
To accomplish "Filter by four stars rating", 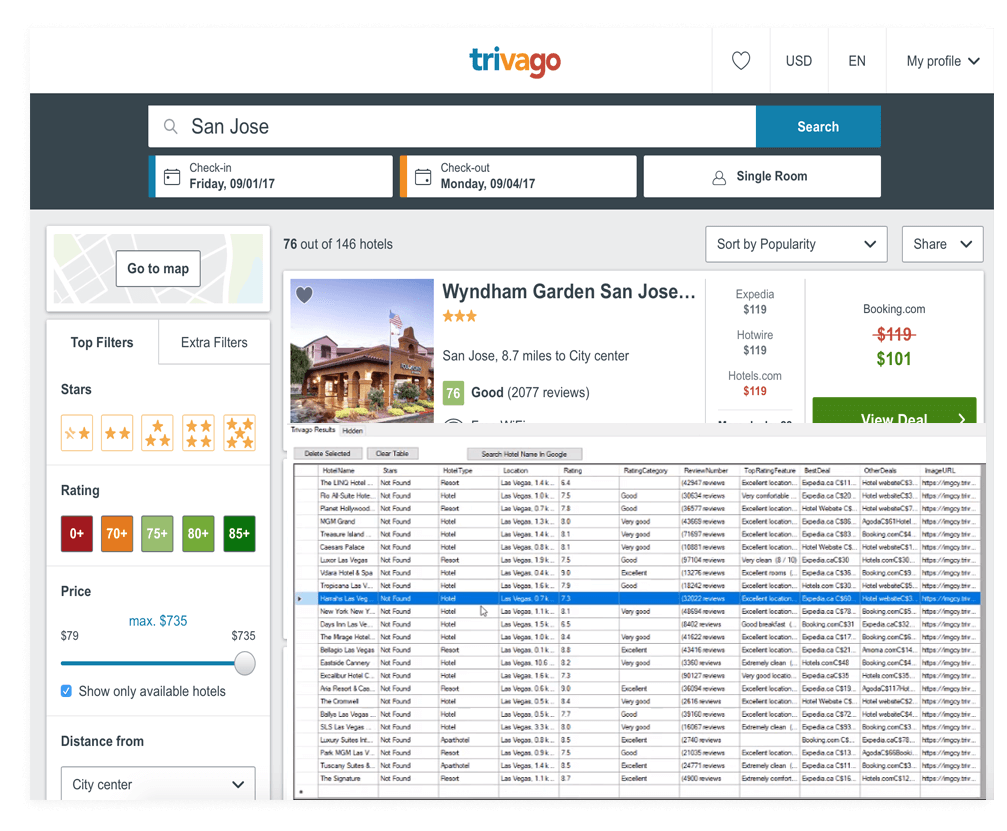I will 198,433.
